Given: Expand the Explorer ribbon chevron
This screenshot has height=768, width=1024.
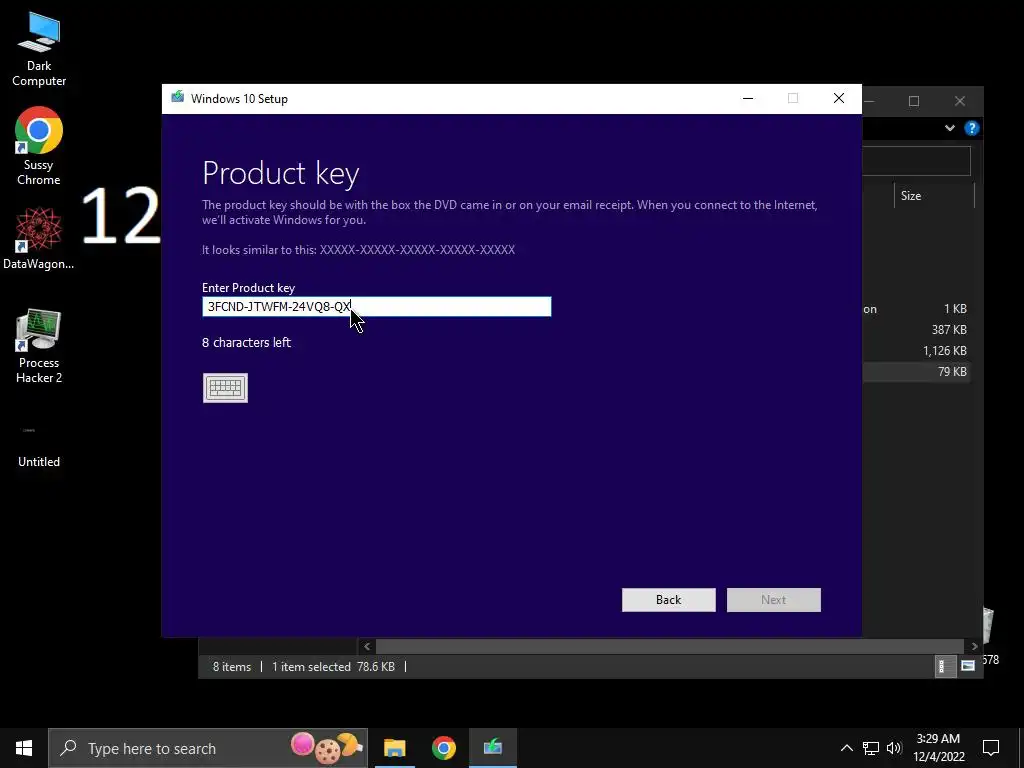Looking at the screenshot, I should (x=950, y=128).
